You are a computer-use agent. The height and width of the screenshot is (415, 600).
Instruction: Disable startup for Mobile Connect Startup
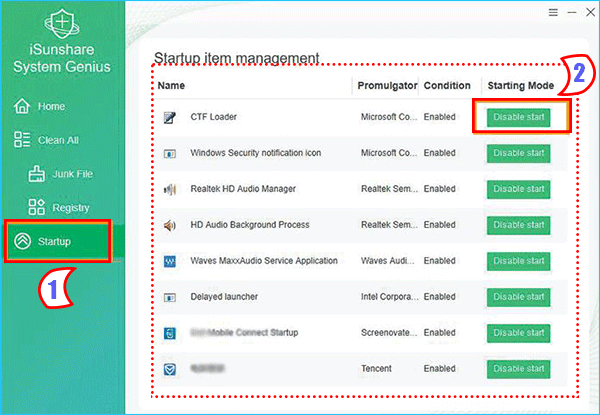tap(518, 333)
